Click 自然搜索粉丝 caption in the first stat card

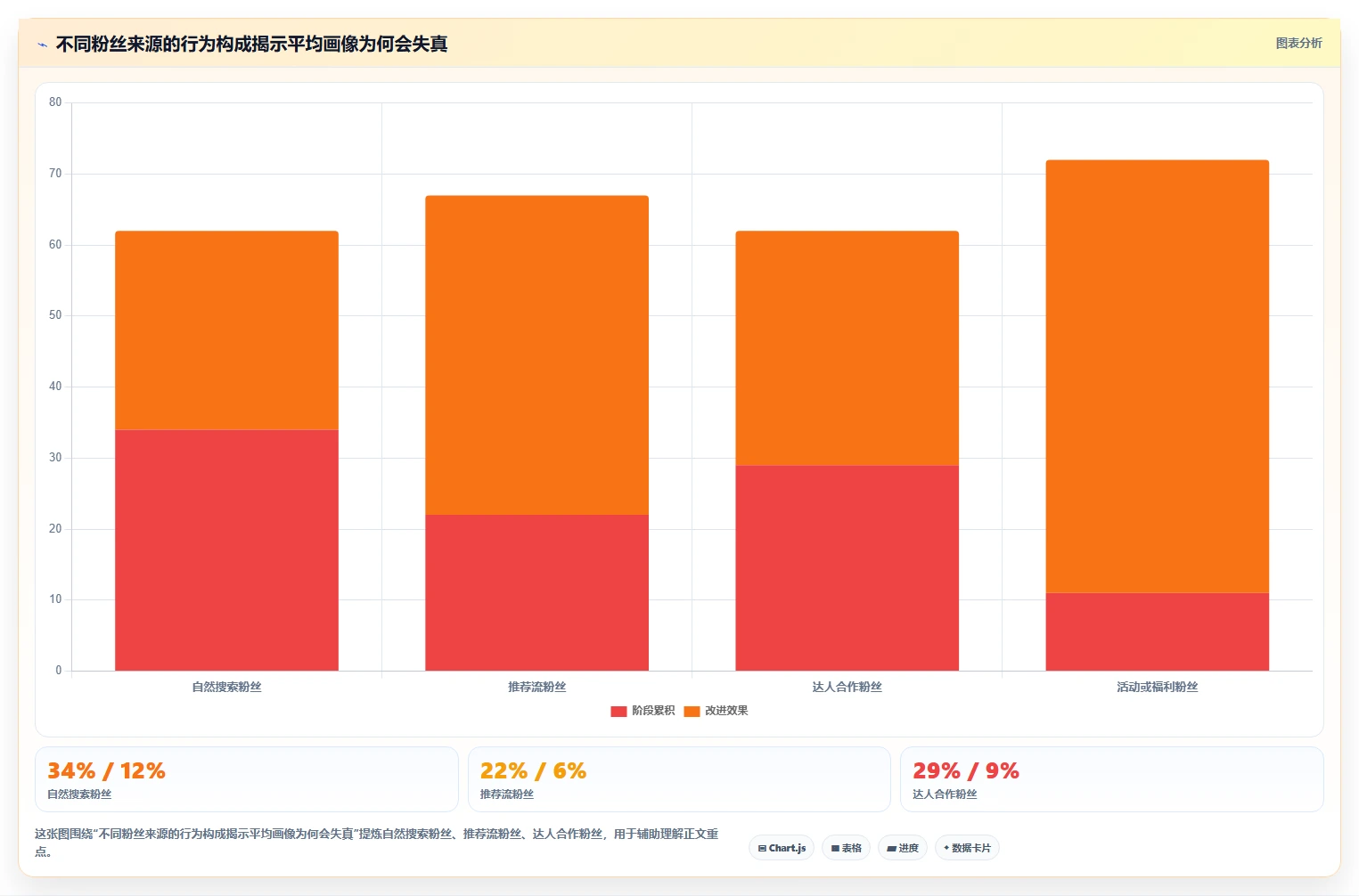tap(79, 794)
